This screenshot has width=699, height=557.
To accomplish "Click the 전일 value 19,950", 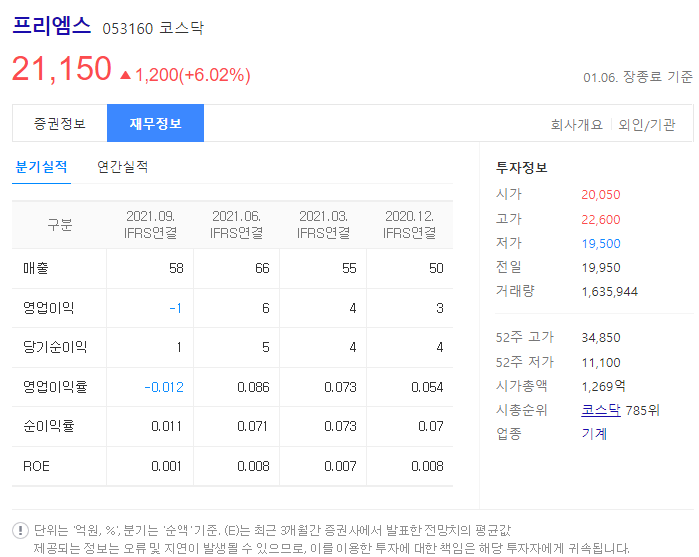I will point(600,268).
